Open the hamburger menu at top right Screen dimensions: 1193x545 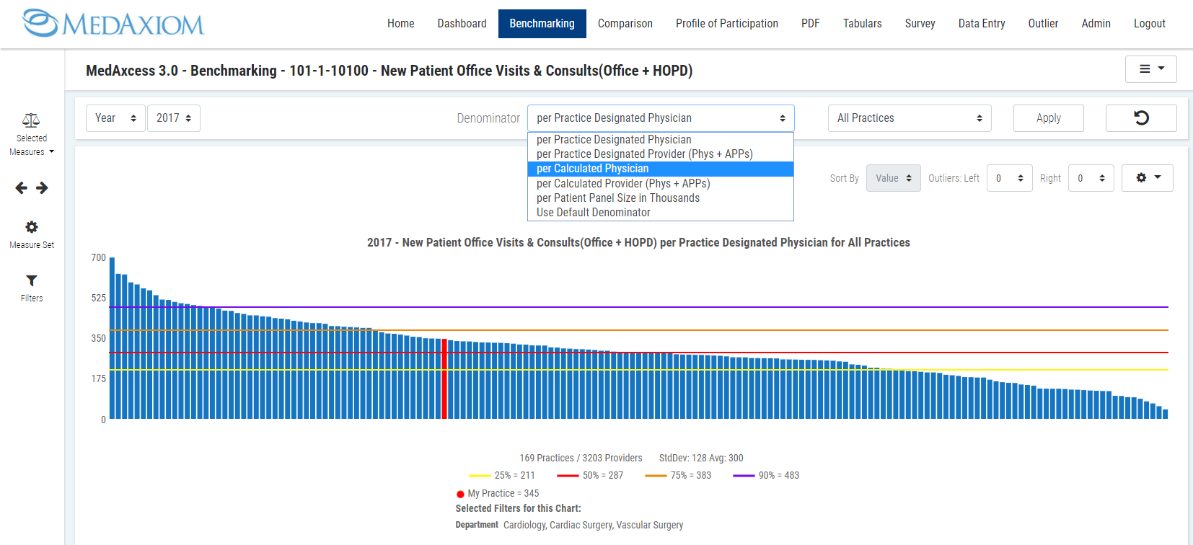tap(1150, 69)
